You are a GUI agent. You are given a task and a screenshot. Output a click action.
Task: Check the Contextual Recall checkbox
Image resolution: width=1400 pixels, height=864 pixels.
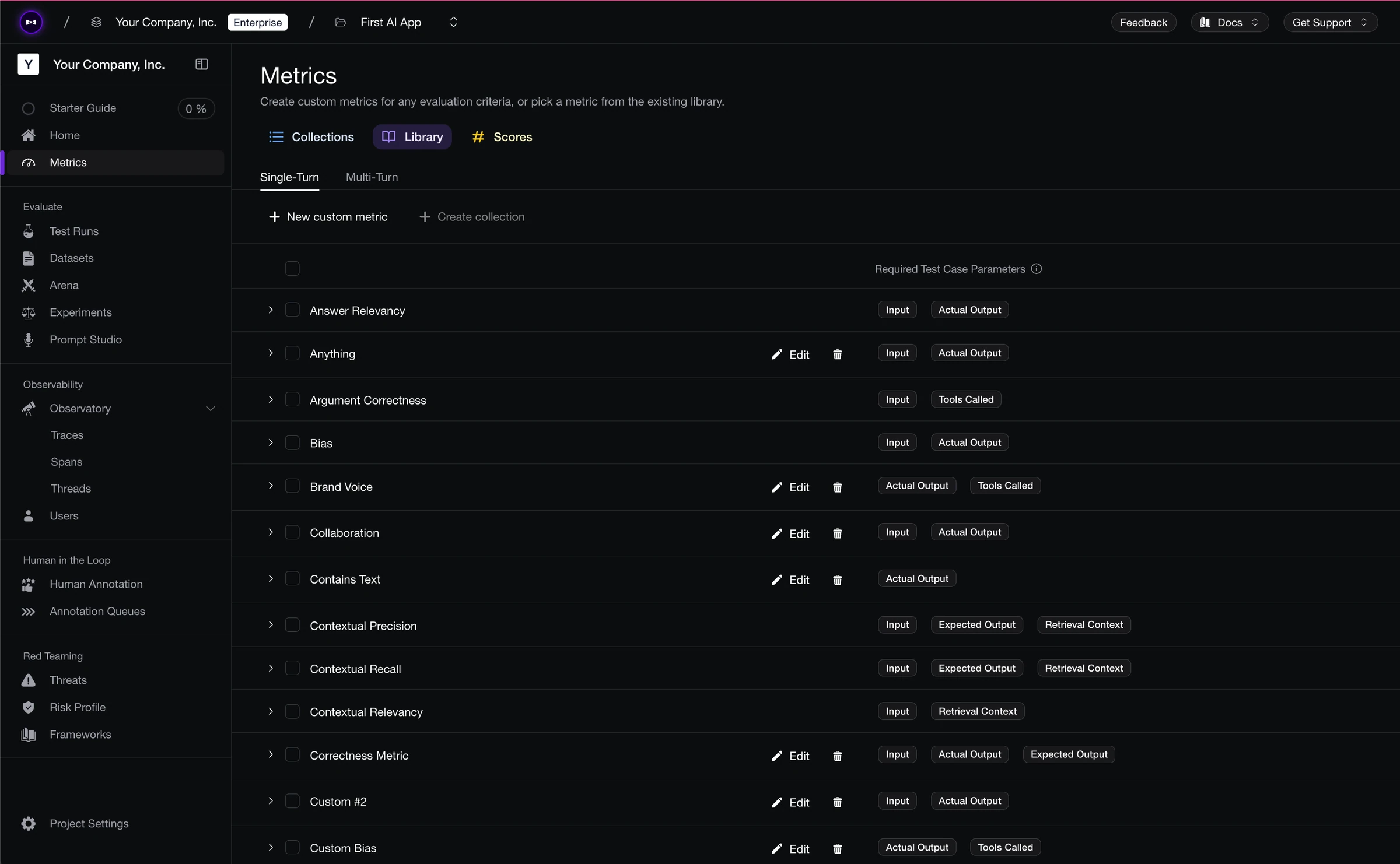(292, 668)
